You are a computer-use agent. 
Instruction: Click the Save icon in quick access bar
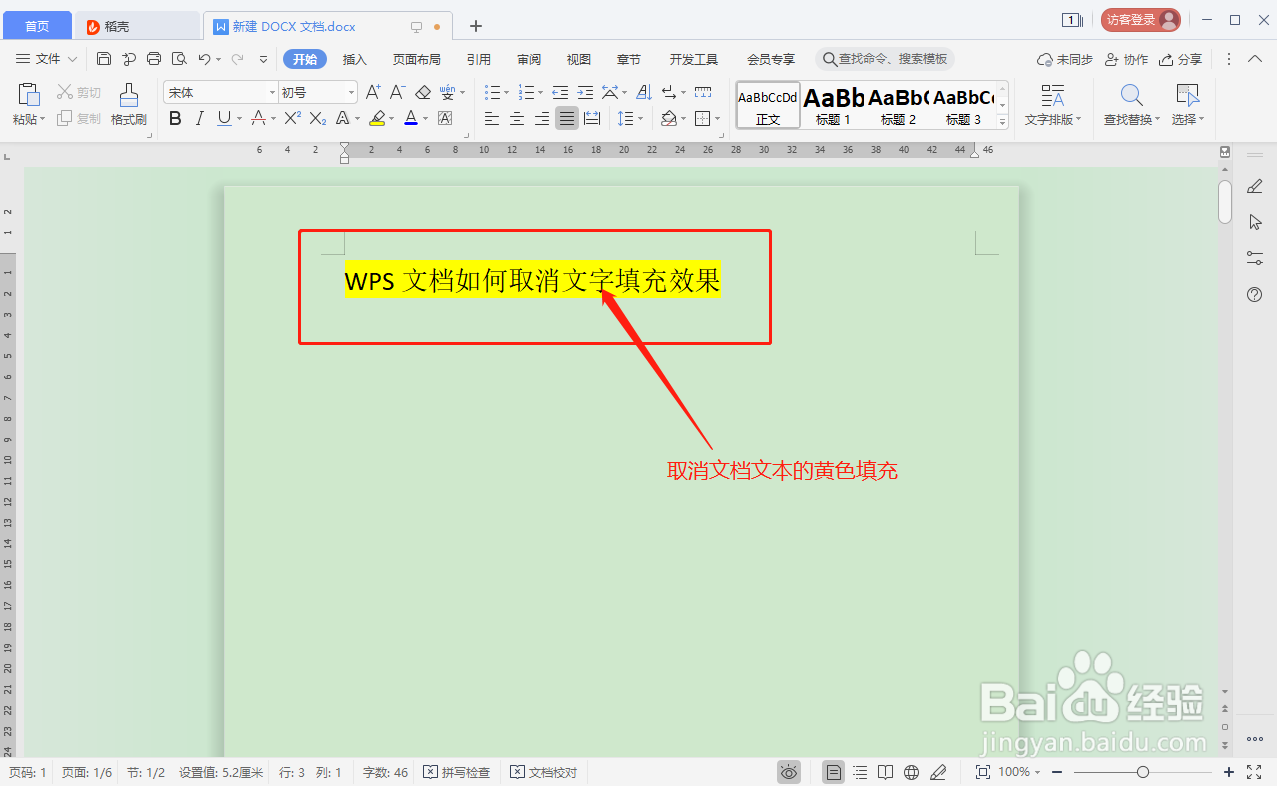click(104, 59)
